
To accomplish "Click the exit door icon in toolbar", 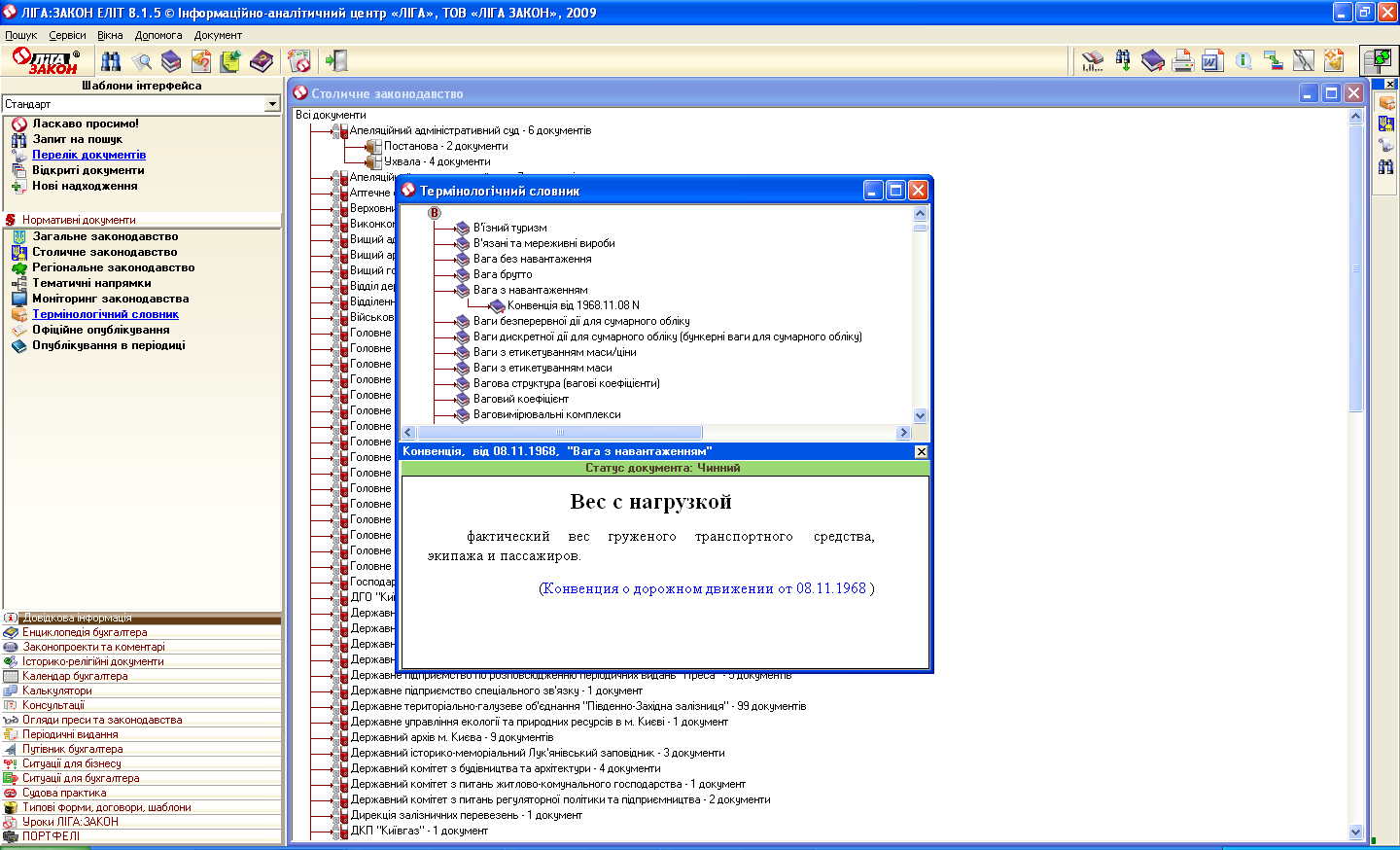I will [336, 61].
